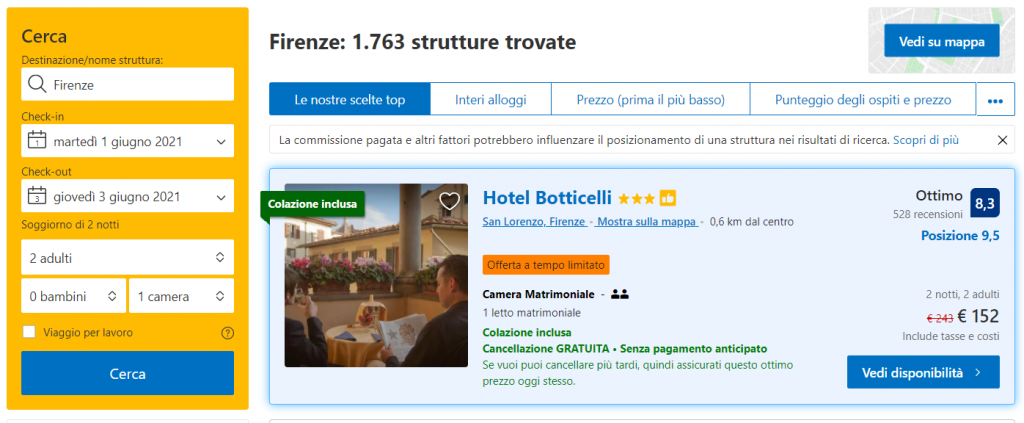Dismiss the commission notice banner

click(x=1003, y=140)
